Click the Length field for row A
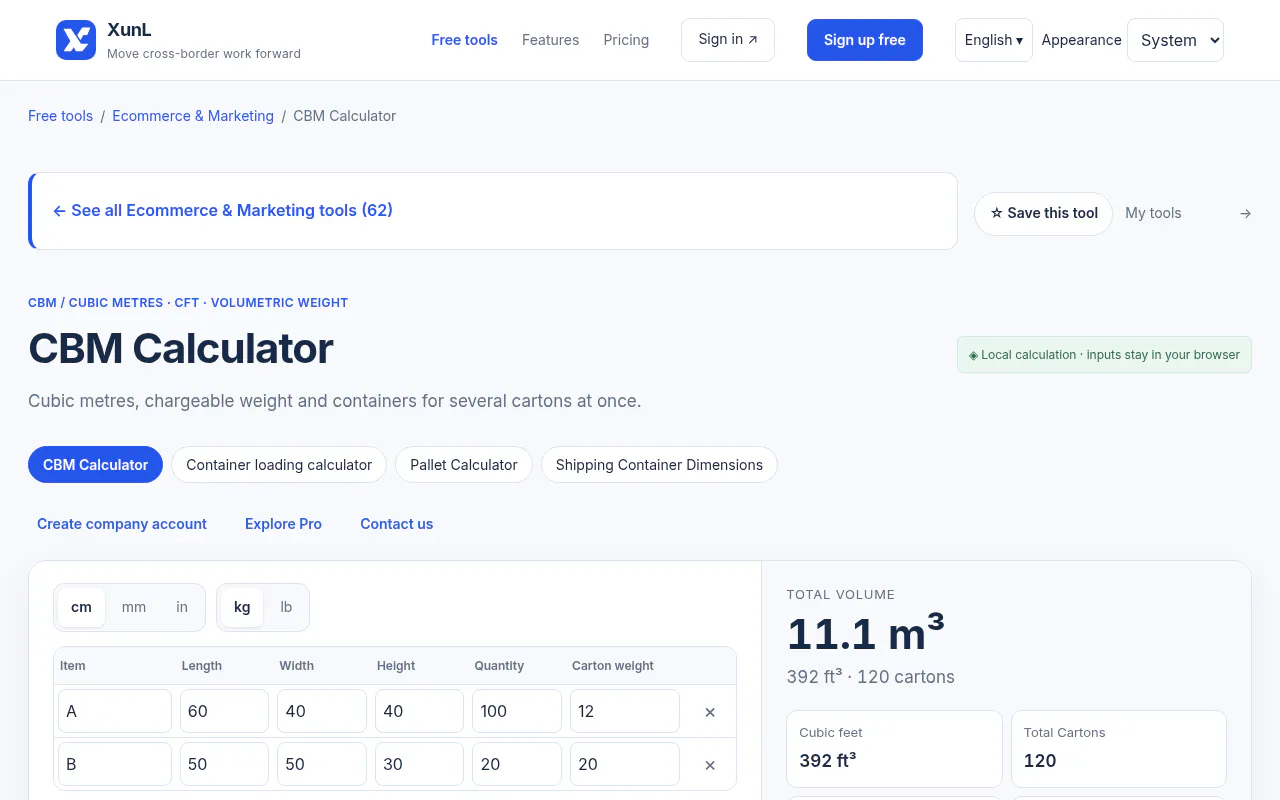The image size is (1280, 800). pos(224,711)
